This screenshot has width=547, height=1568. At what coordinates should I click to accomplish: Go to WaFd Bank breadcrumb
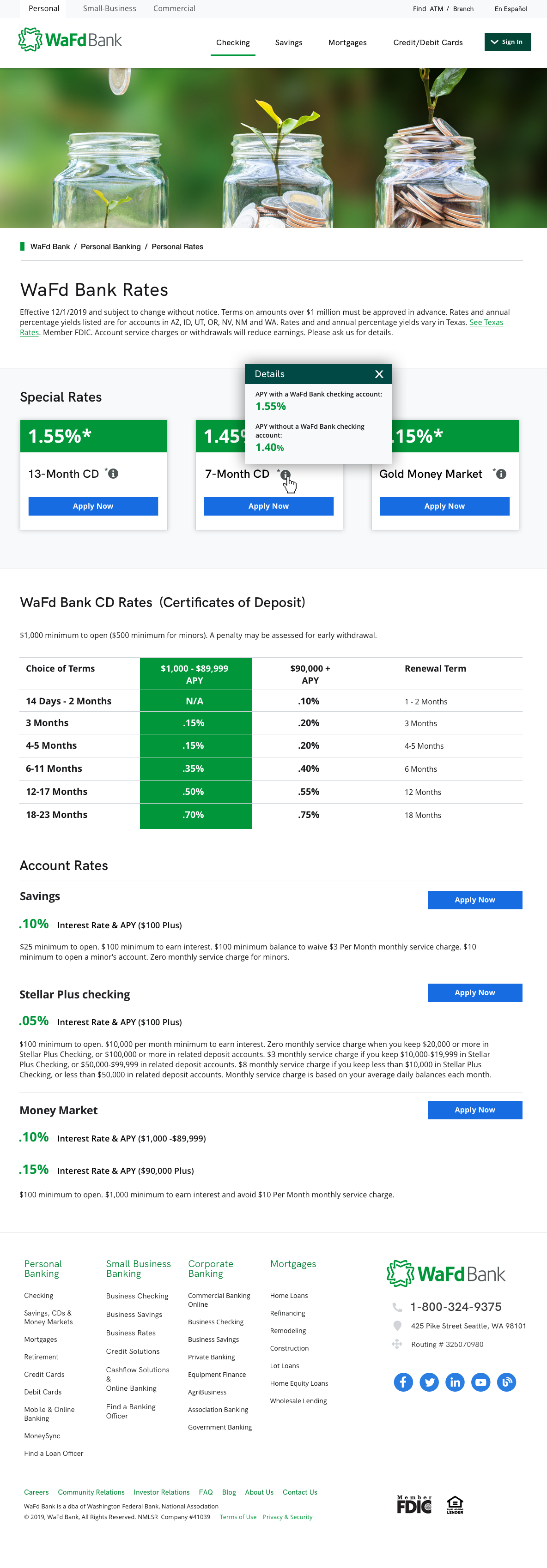click(50, 246)
